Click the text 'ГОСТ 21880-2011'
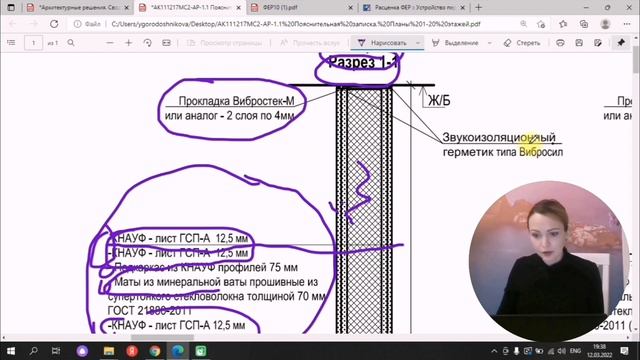The image size is (640, 360). [x=149, y=311]
